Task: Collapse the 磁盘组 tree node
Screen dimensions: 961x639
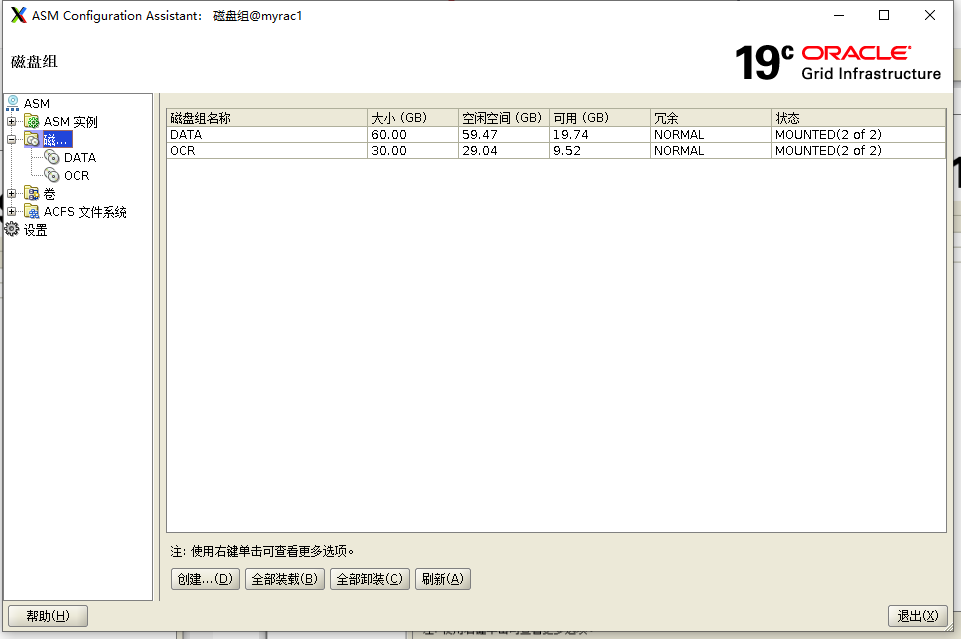Action: pyautogui.click(x=12, y=140)
